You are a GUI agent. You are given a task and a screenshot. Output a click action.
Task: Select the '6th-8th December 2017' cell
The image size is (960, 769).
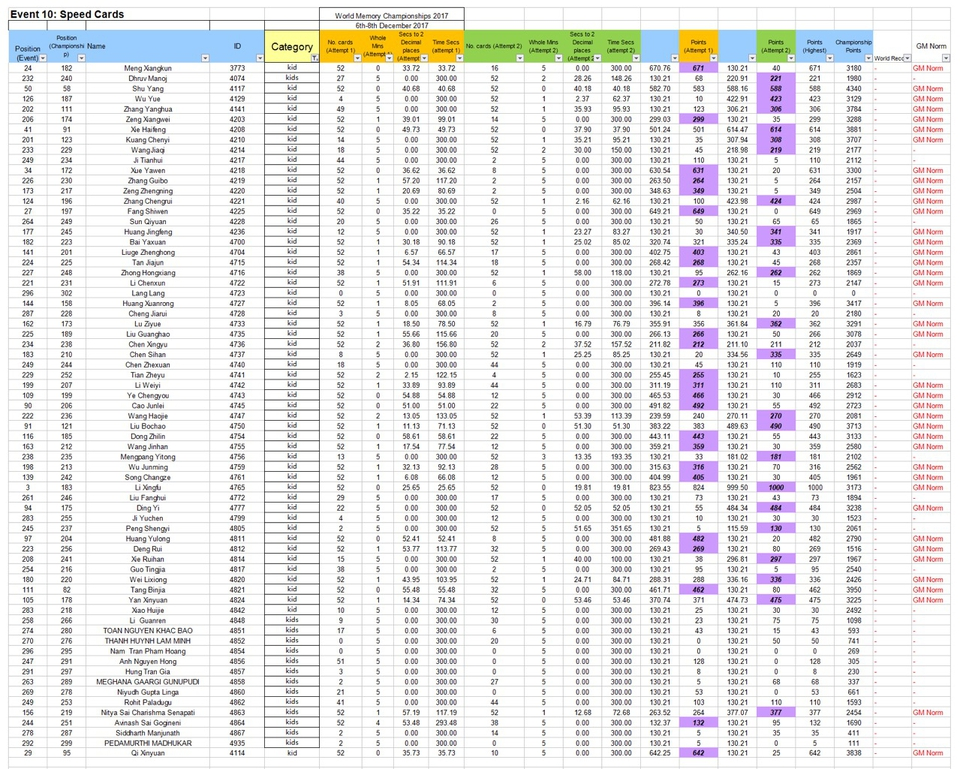pos(392,26)
